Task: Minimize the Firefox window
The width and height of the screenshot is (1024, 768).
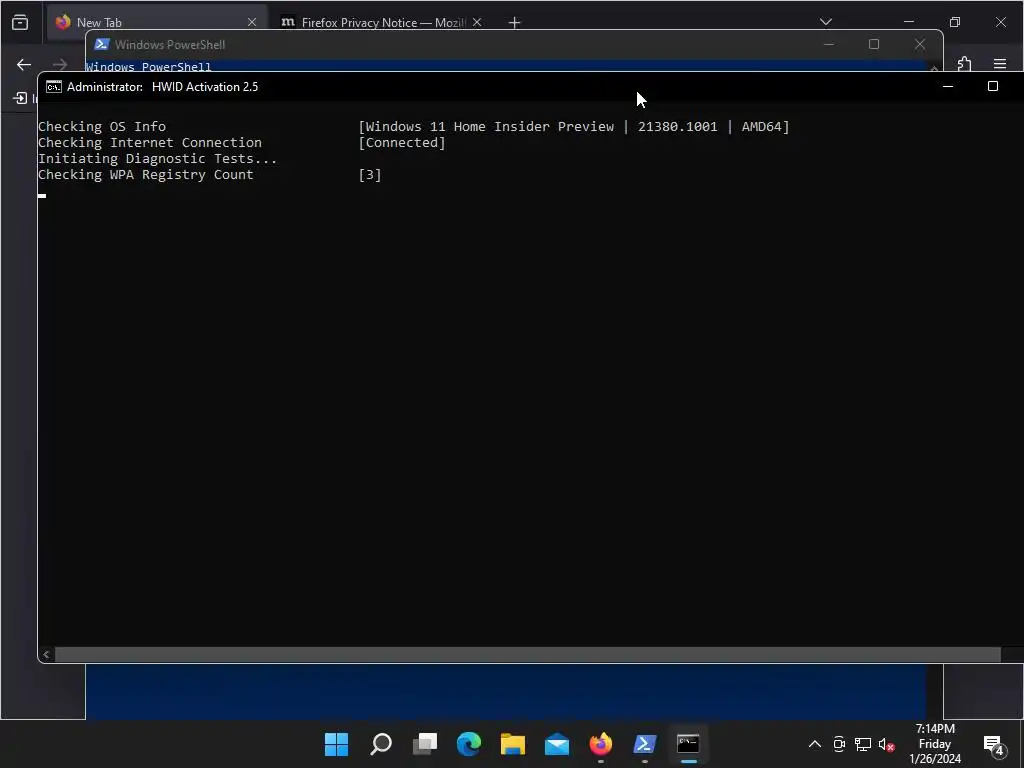Action: click(x=909, y=22)
